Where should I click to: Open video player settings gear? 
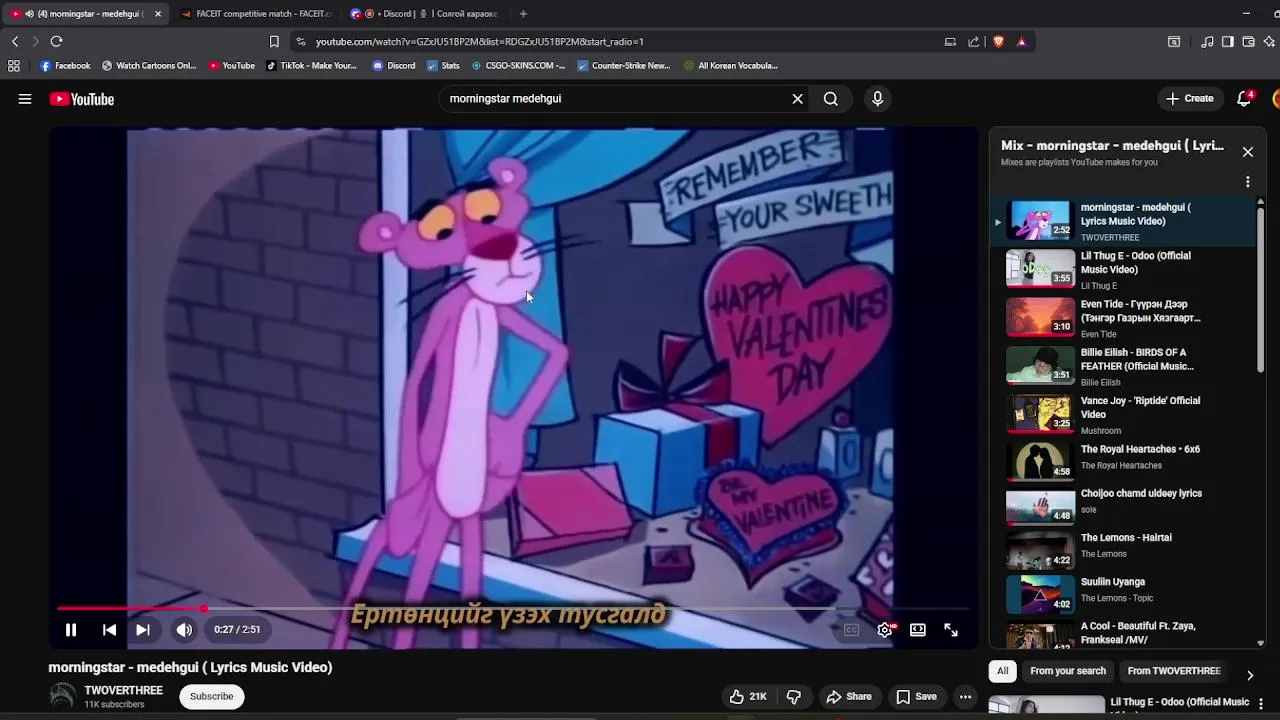885,630
